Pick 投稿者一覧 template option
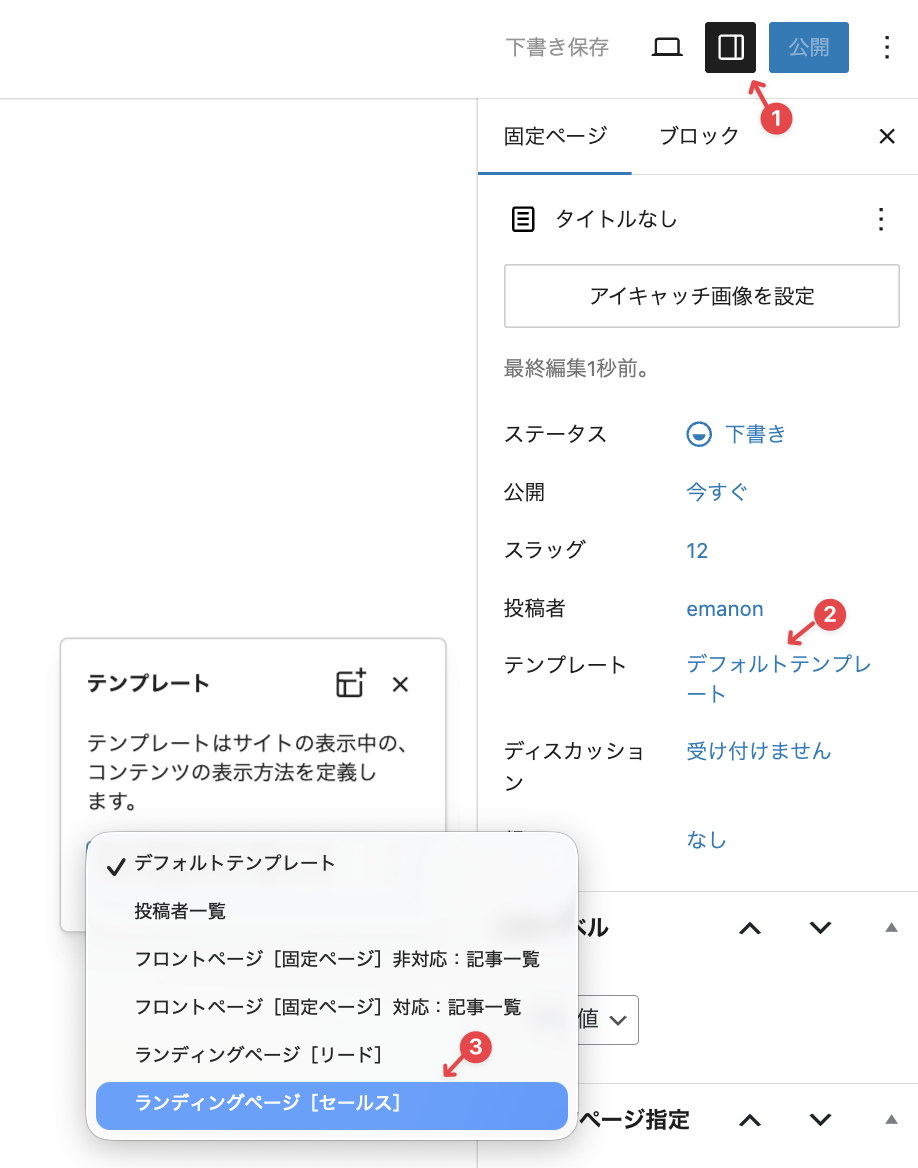The width and height of the screenshot is (918, 1168). tap(180, 911)
